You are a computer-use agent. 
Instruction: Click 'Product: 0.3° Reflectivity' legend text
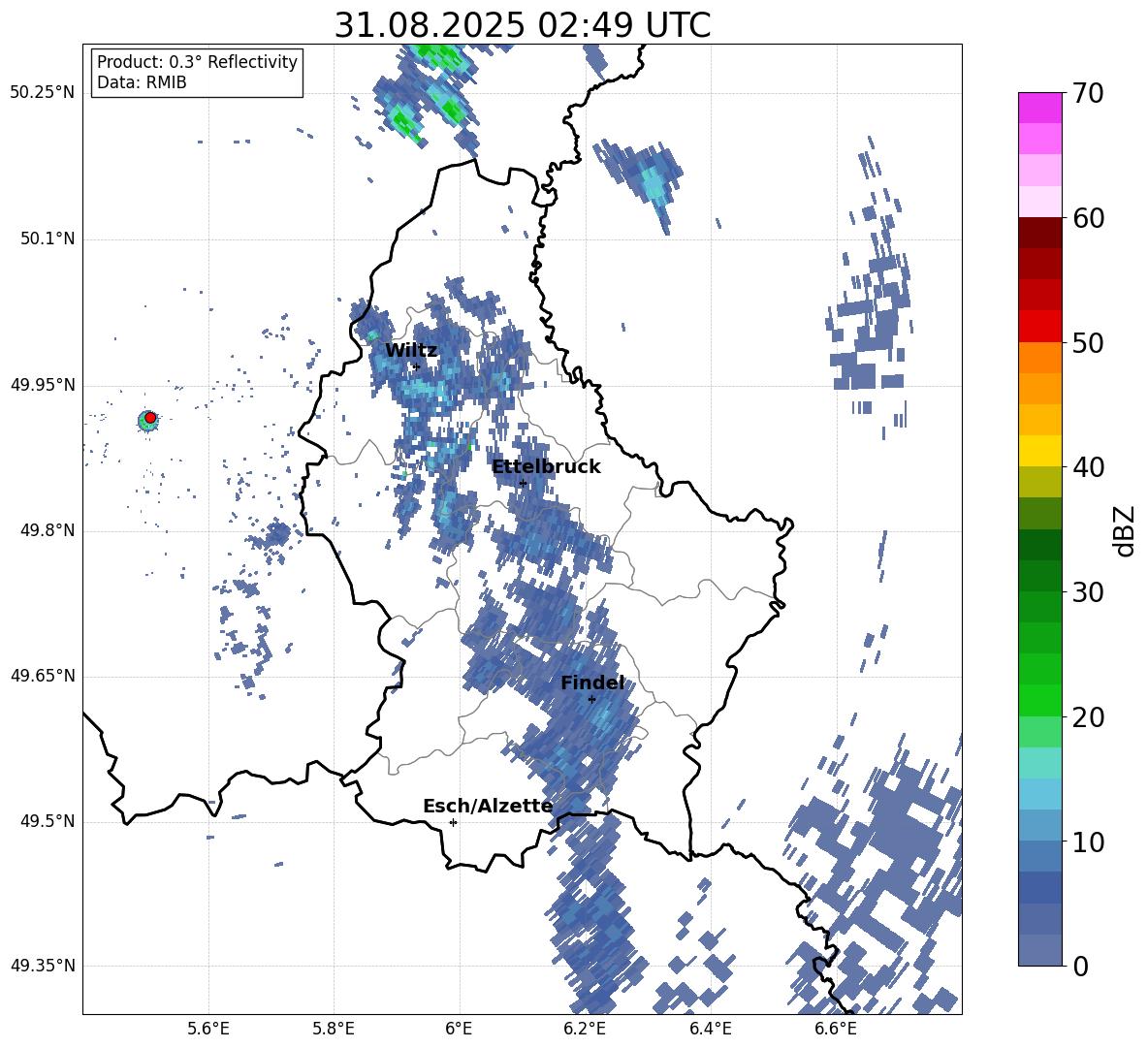pos(197,61)
